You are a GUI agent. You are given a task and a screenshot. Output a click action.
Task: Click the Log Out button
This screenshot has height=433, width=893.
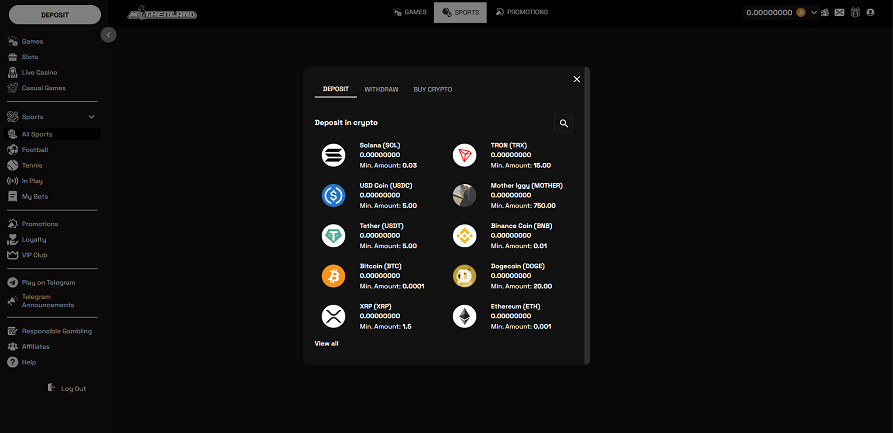tap(67, 389)
